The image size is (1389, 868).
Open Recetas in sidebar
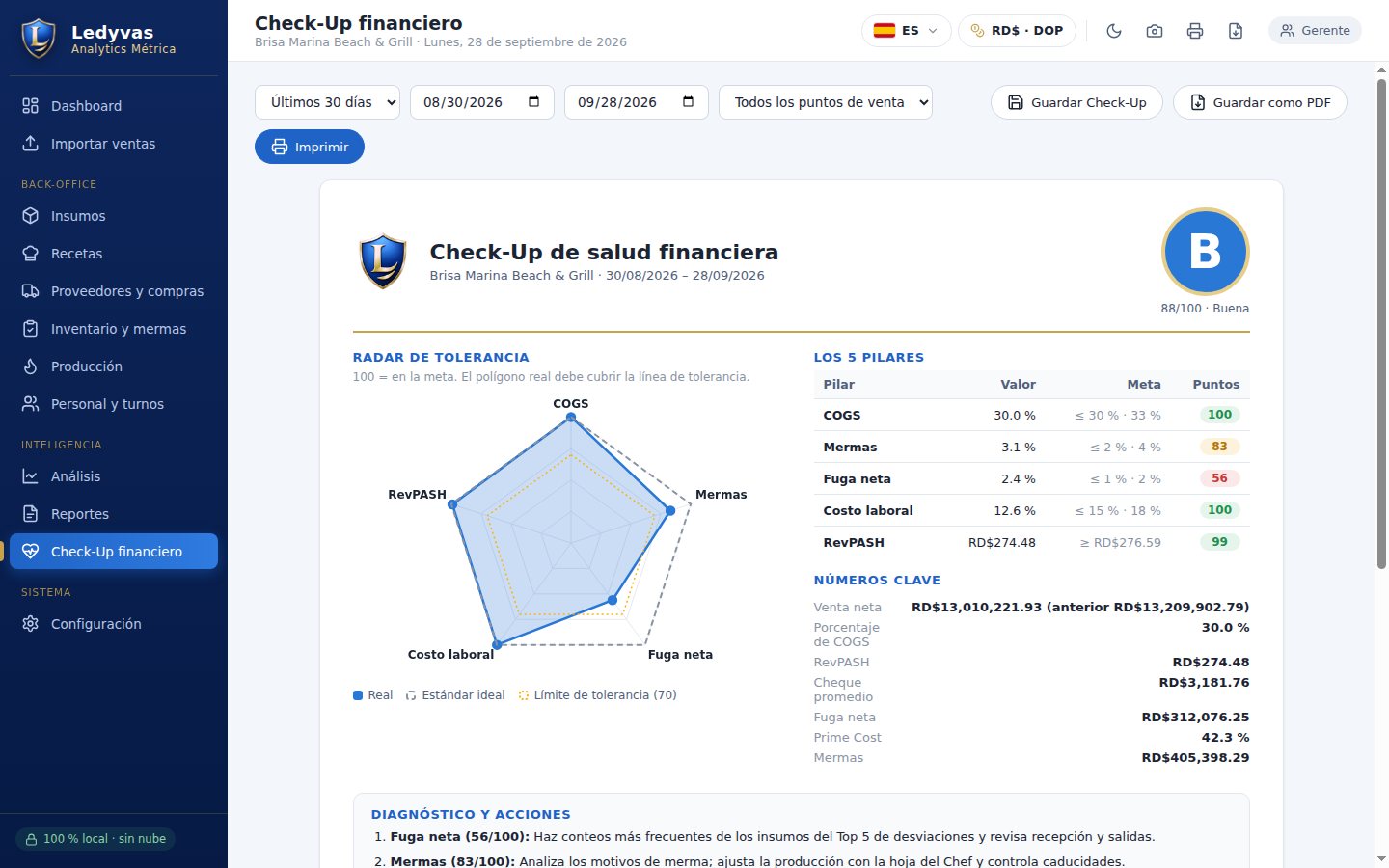[x=114, y=254]
